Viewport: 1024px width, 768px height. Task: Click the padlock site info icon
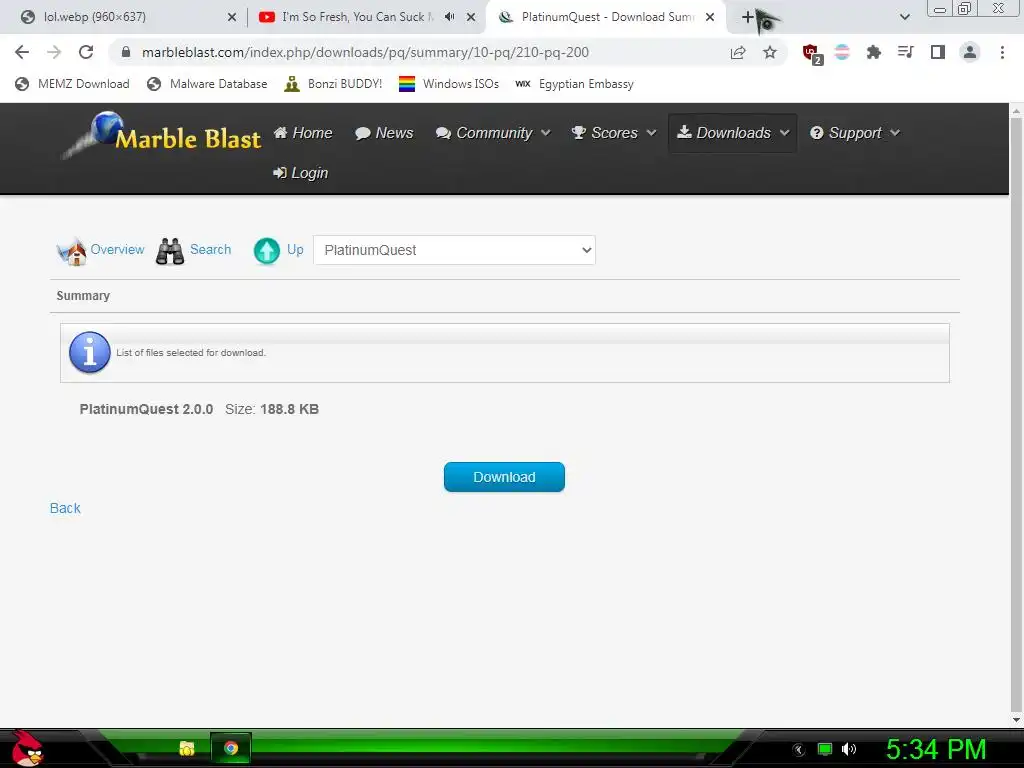pyautogui.click(x=126, y=52)
